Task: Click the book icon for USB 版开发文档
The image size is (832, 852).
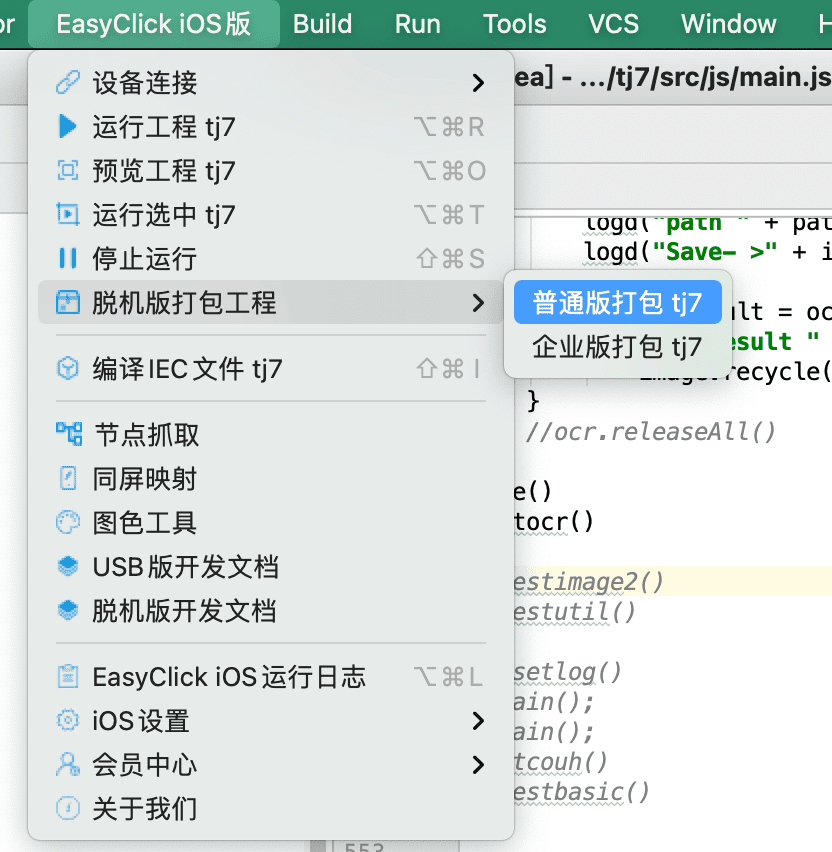Action: 68,566
